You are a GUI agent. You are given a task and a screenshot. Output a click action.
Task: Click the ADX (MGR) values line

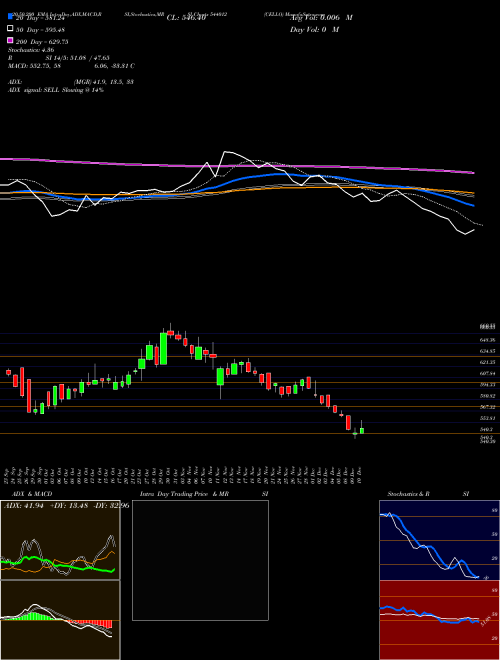[71, 82]
